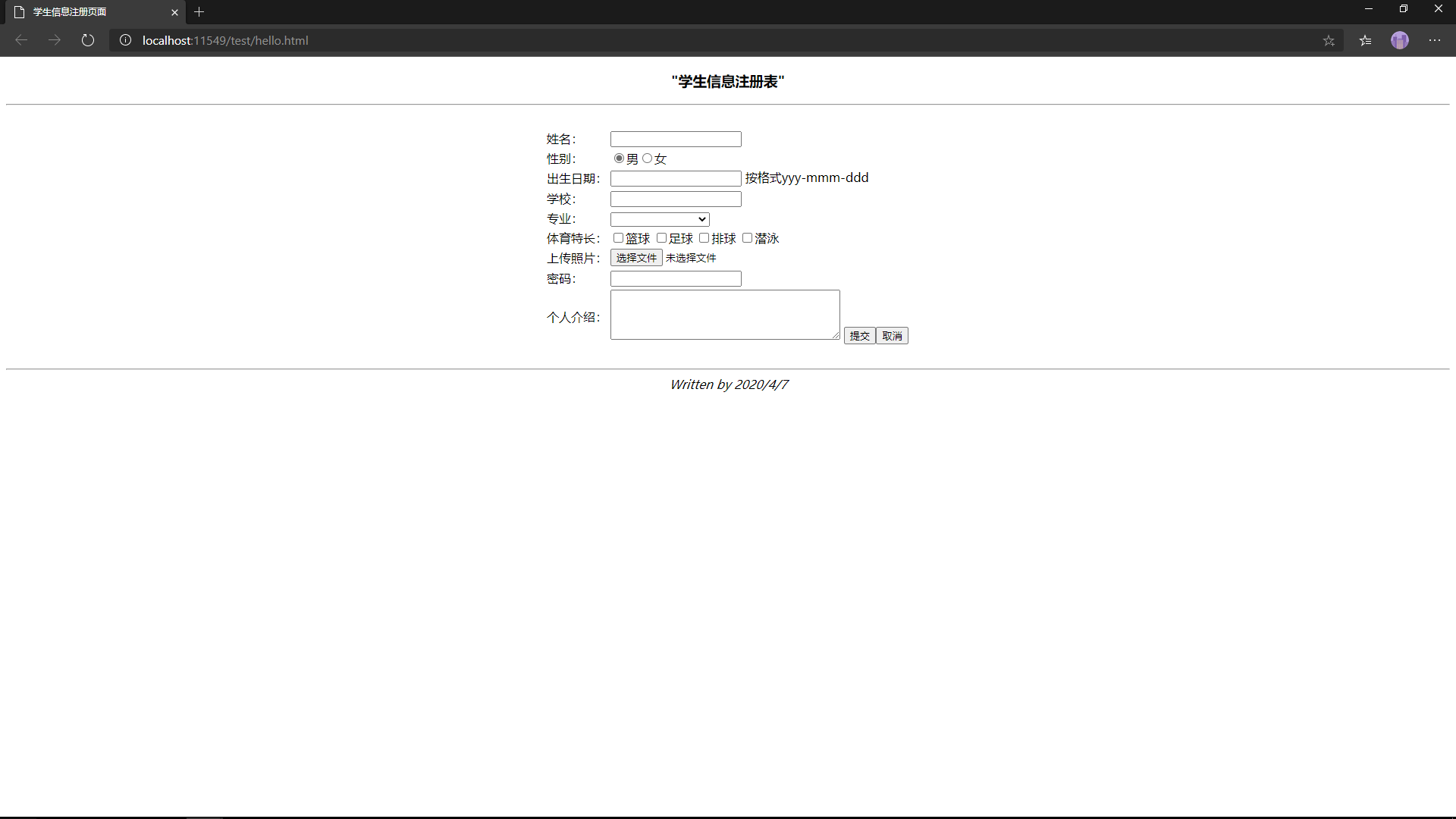Click the textarea resize handle corner
Image resolution: width=1456 pixels, height=819 pixels.
[836, 335]
